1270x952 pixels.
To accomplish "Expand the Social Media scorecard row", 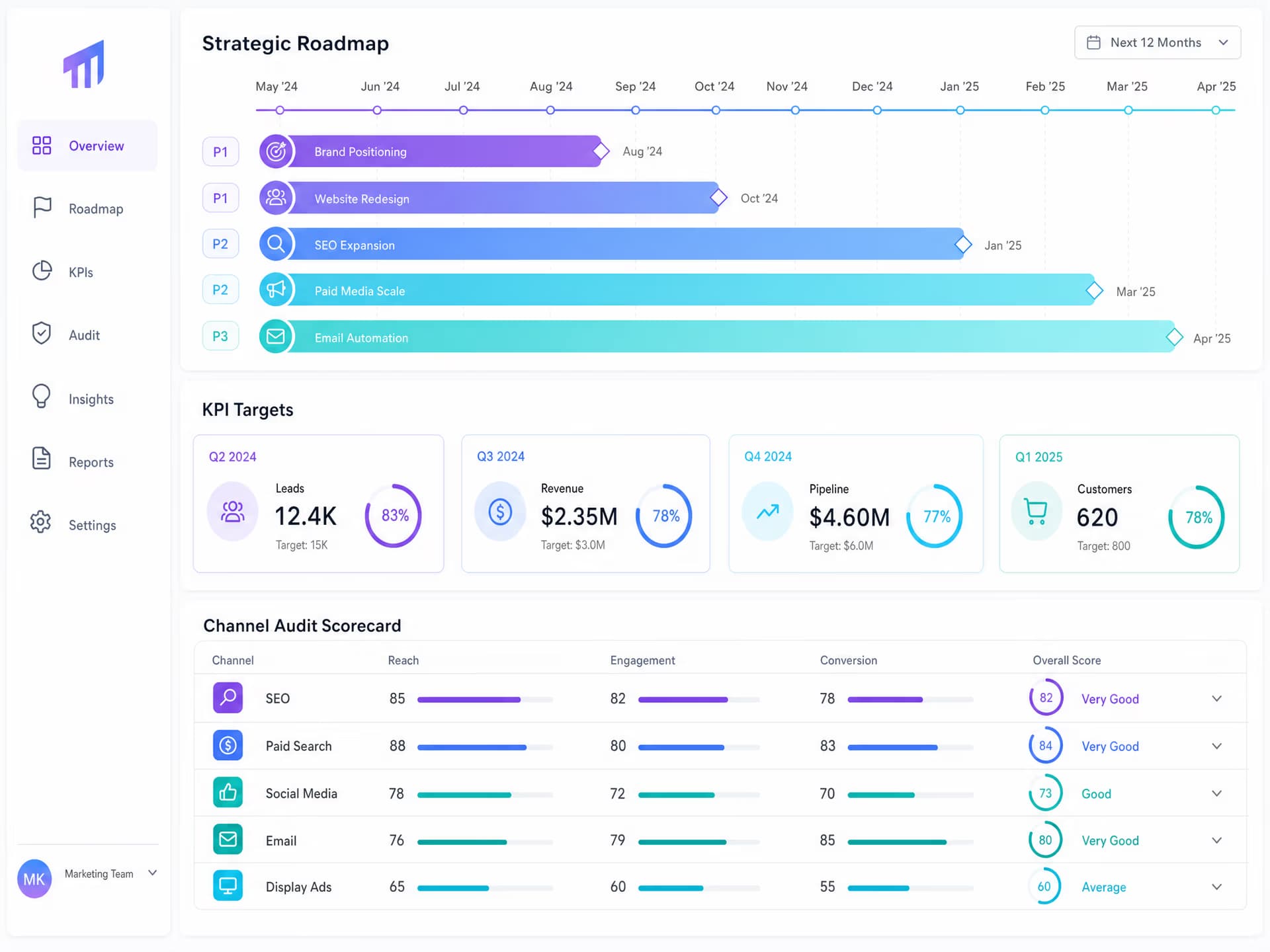I will pyautogui.click(x=1216, y=793).
